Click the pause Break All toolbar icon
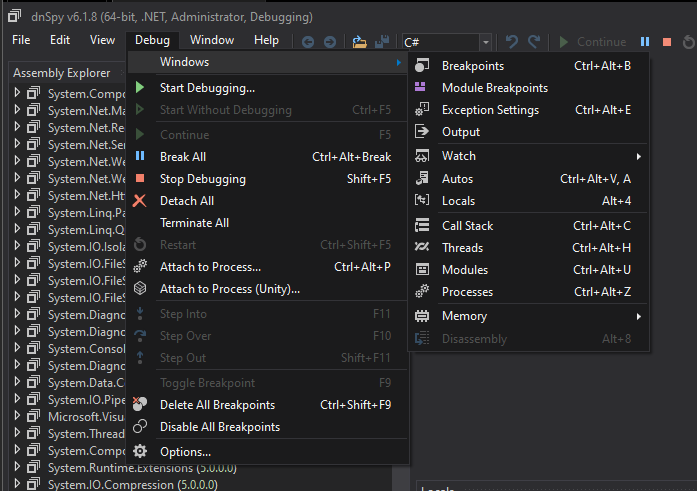The image size is (697, 491). pyautogui.click(x=645, y=42)
